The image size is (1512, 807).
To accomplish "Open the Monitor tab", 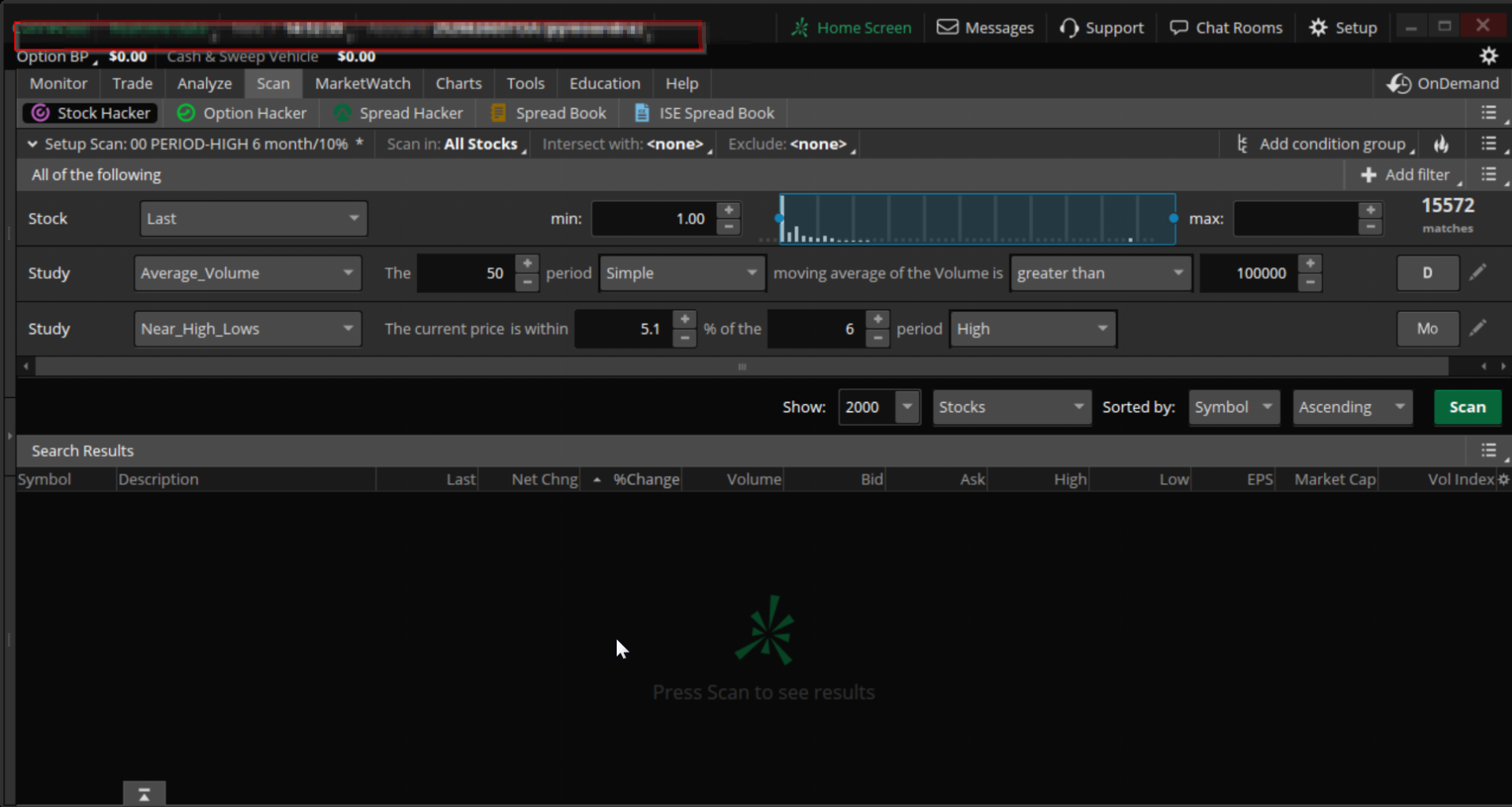I will pyautogui.click(x=58, y=84).
